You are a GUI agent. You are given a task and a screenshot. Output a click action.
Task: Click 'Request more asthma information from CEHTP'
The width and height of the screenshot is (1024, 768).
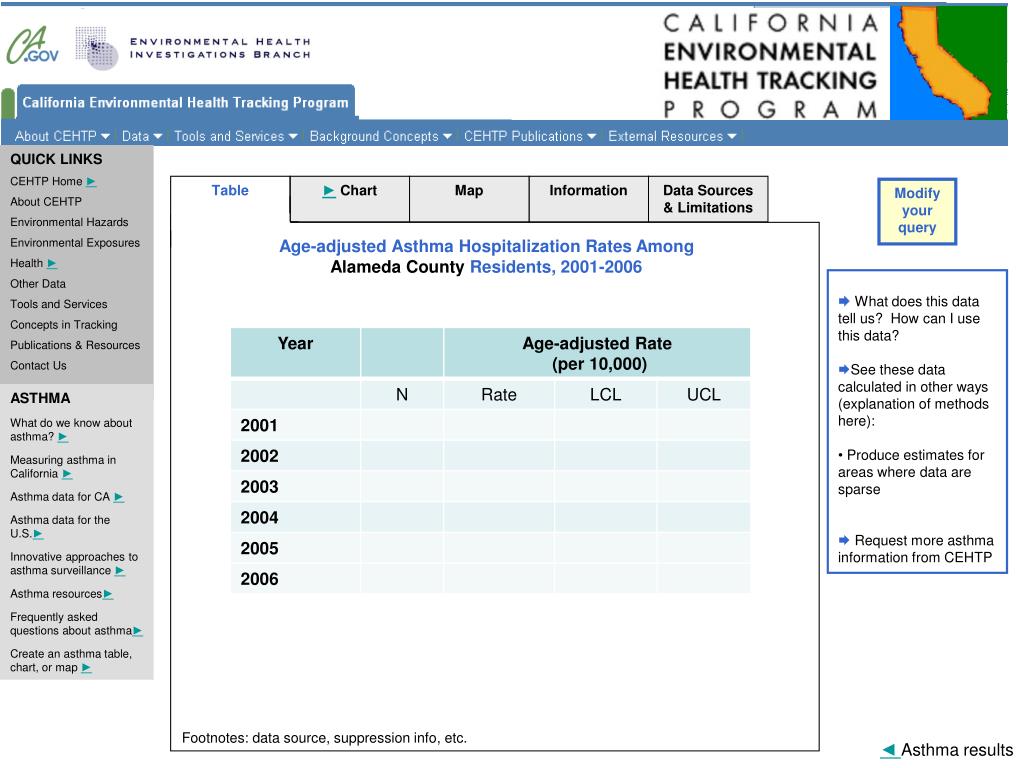coord(916,549)
